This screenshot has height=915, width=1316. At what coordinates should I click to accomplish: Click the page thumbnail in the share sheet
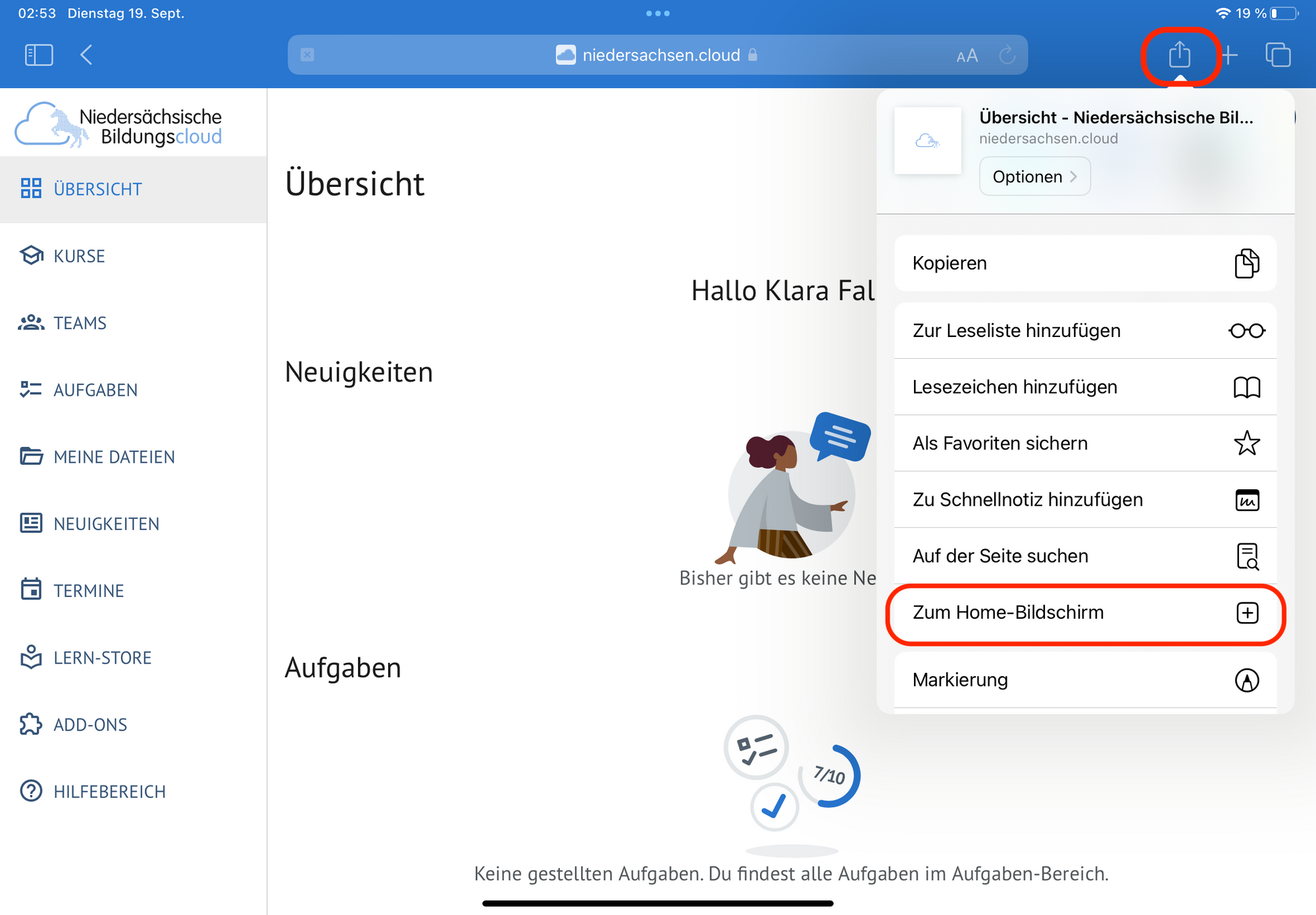point(927,141)
